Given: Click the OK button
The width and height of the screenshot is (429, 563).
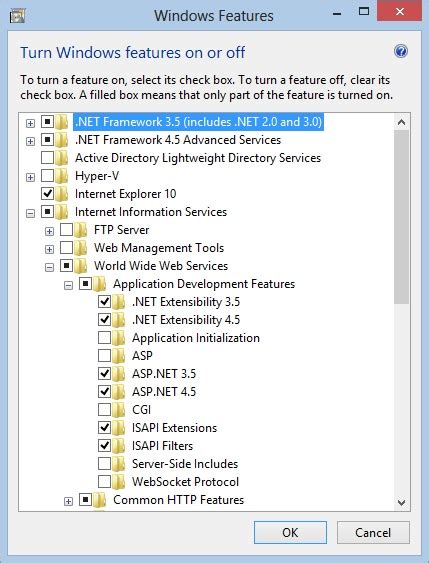Looking at the screenshot, I should click(290, 532).
